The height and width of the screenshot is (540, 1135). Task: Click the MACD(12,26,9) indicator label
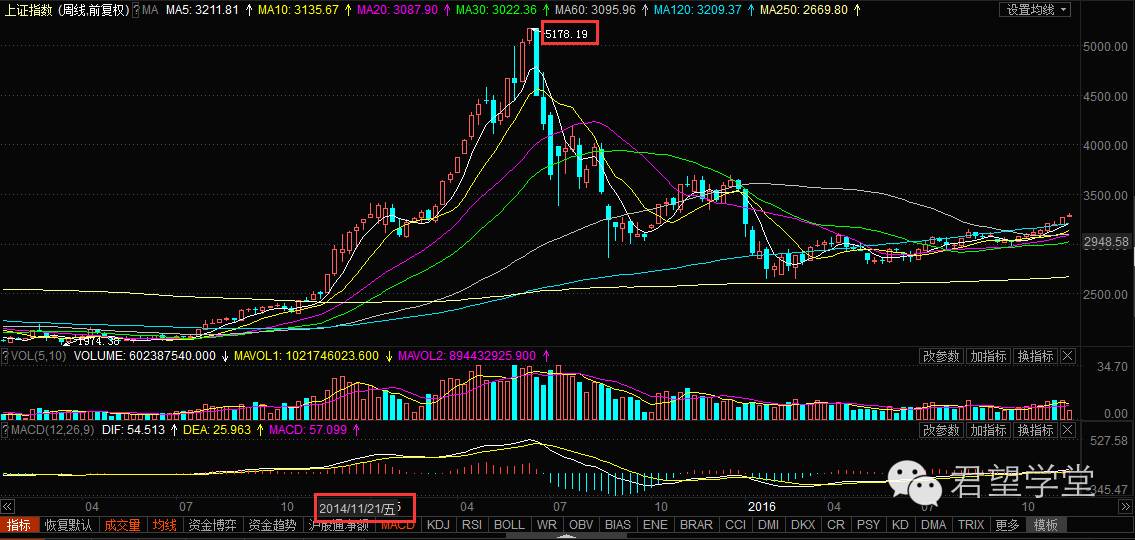tap(50, 430)
